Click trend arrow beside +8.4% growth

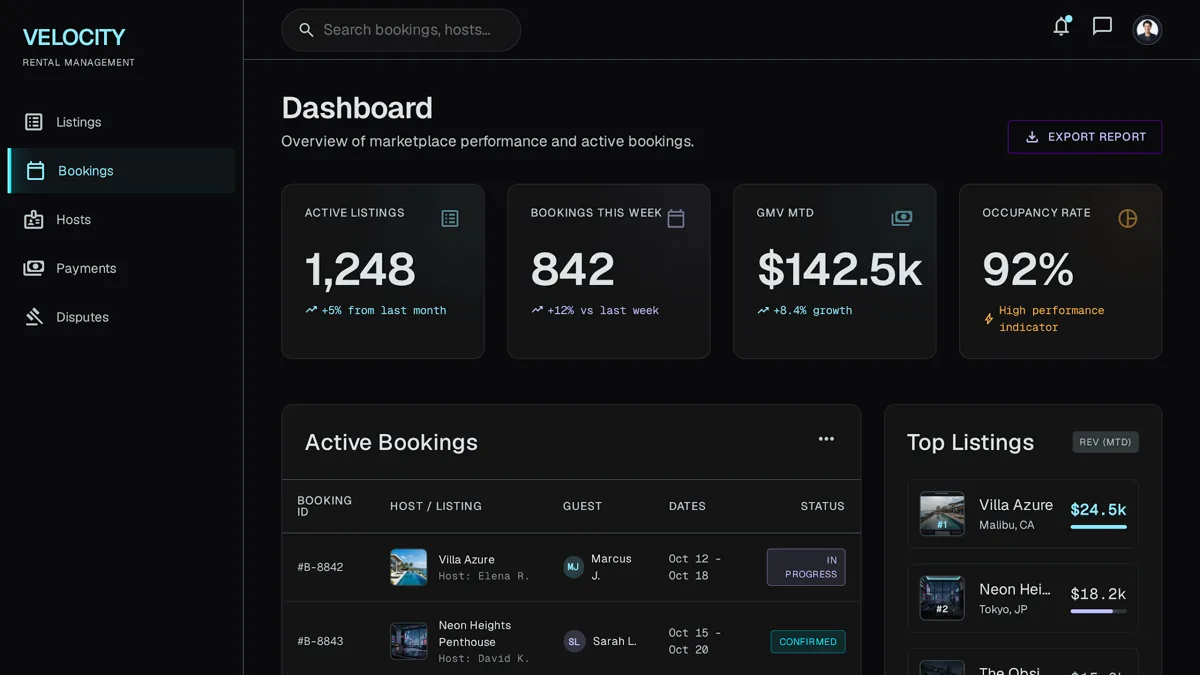(x=763, y=310)
